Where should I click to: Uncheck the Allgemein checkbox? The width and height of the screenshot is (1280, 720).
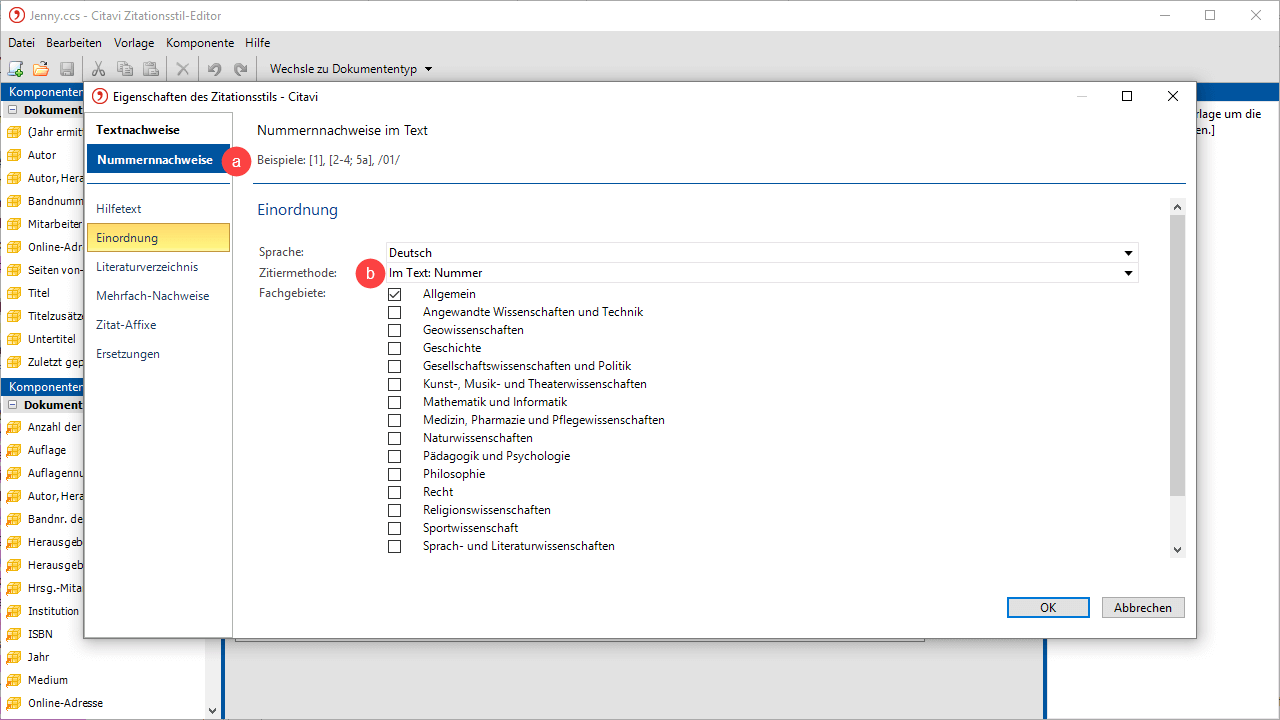click(395, 294)
